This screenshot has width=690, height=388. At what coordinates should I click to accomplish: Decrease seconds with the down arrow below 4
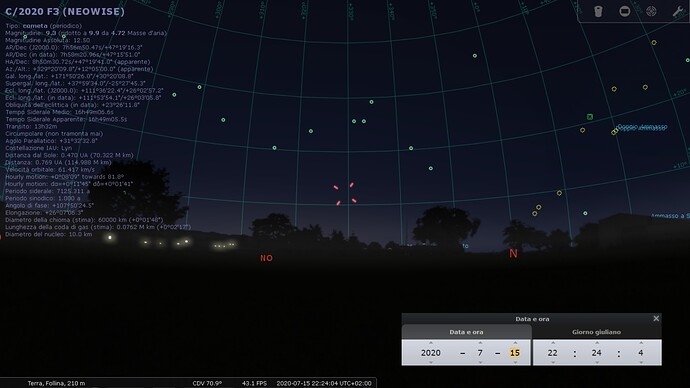[x=641, y=362]
